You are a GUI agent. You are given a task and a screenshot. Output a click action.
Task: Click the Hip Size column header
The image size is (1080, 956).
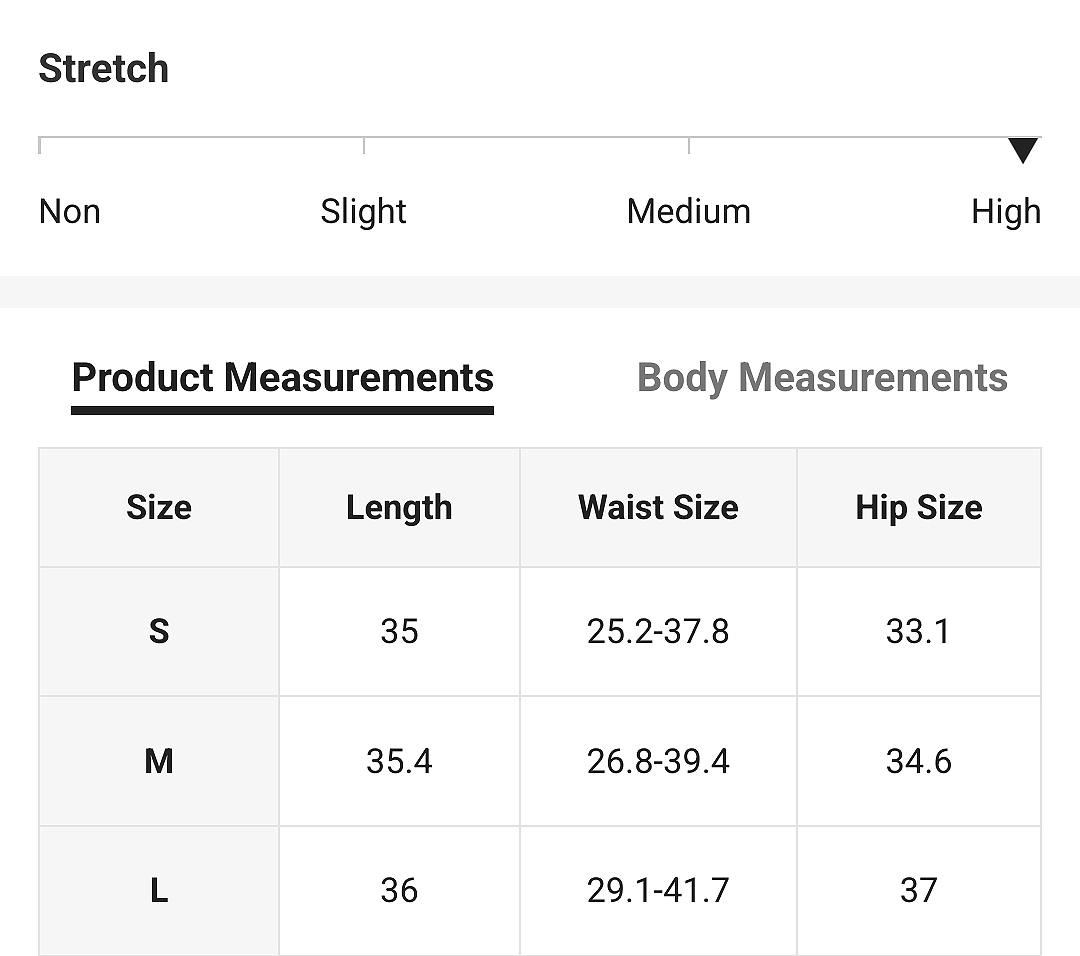919,508
